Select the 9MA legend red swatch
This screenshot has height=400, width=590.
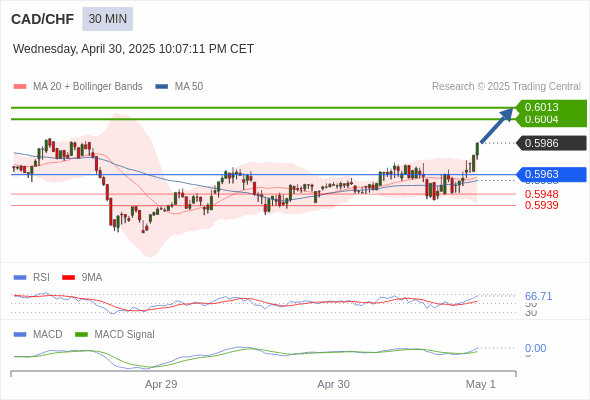coord(68,278)
